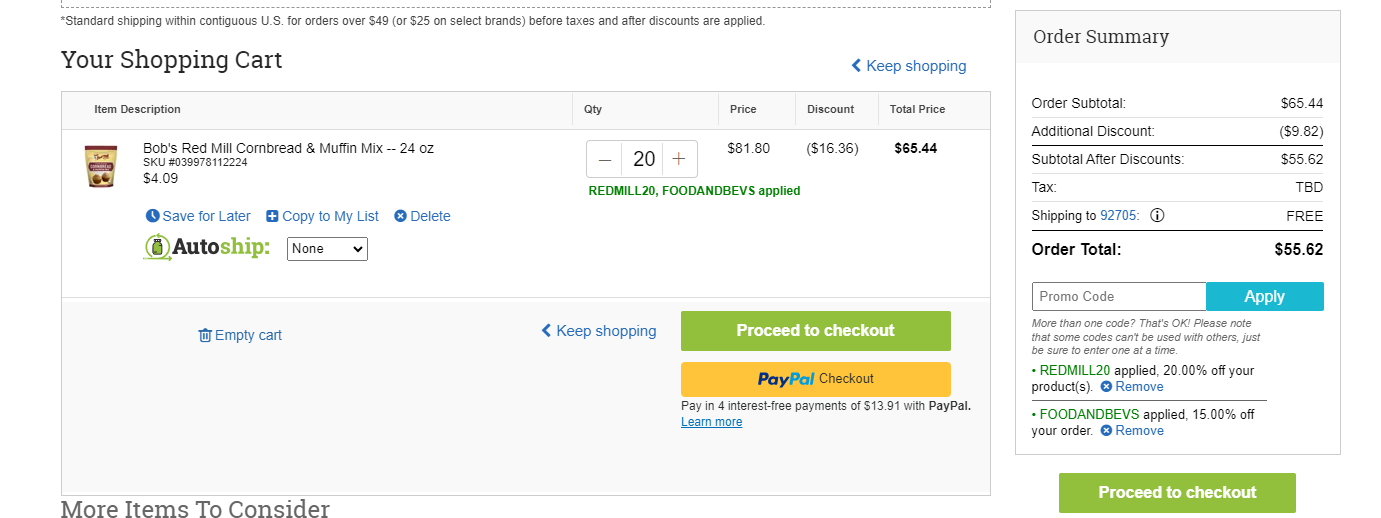Apply the promo code
Screen dimensions: 1381x518
[x=1265, y=296]
